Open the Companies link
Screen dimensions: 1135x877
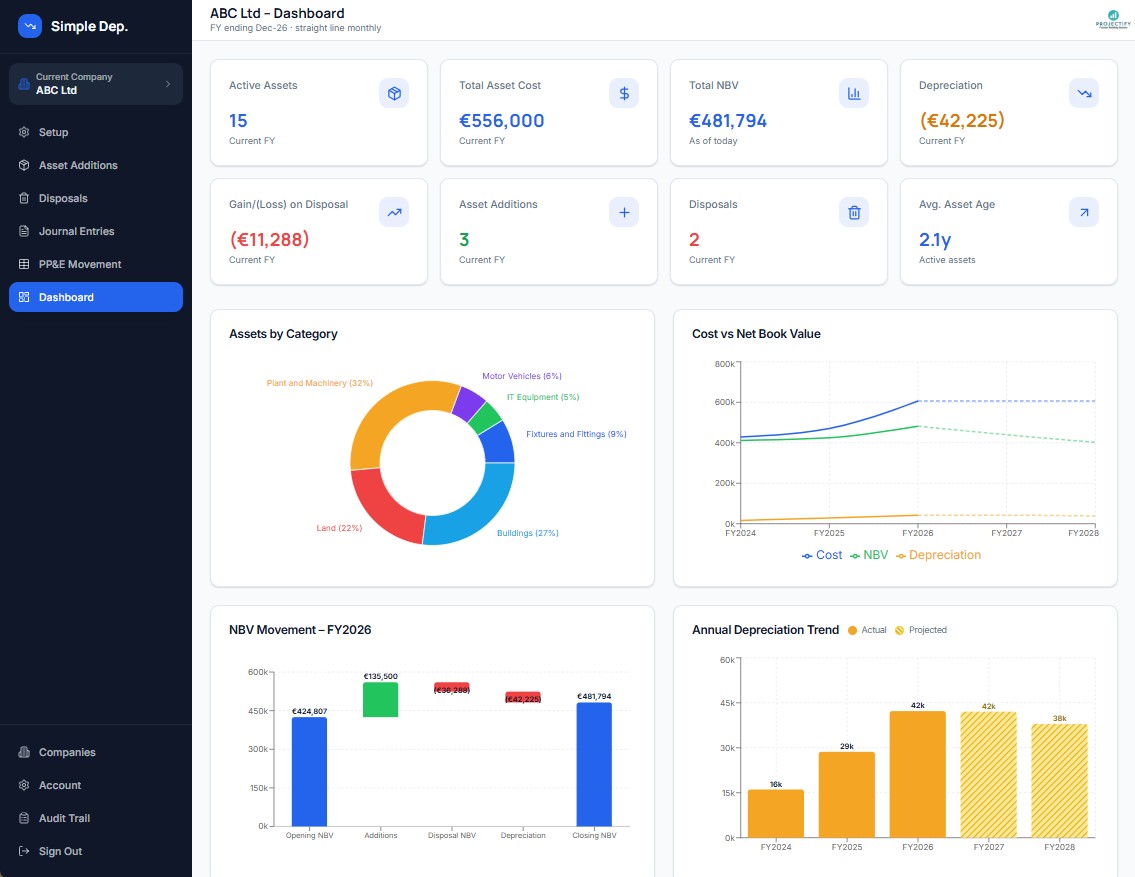[x=96, y=753]
